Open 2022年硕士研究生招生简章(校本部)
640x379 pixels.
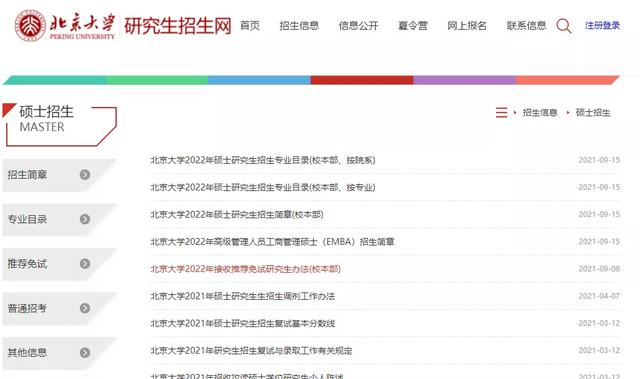[x=237, y=214]
